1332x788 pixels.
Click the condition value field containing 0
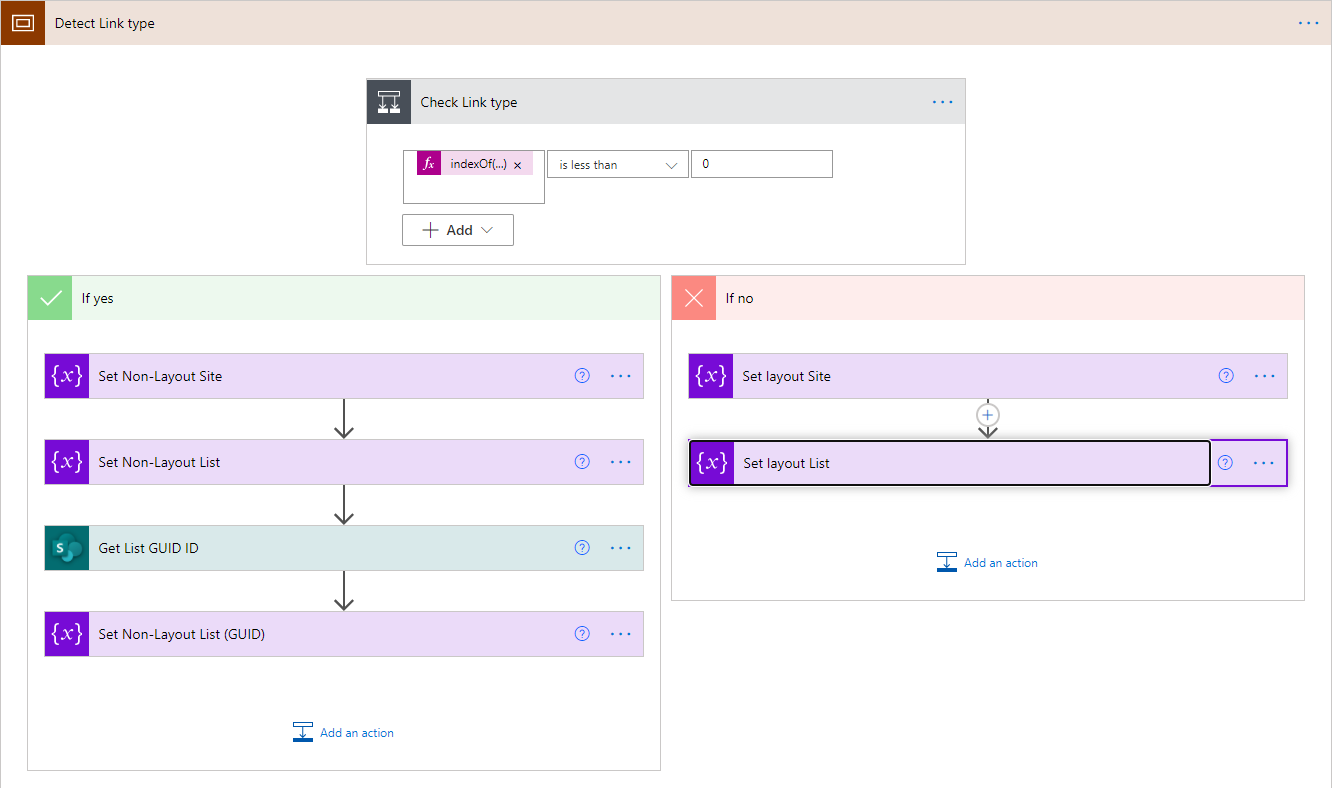tap(761, 164)
